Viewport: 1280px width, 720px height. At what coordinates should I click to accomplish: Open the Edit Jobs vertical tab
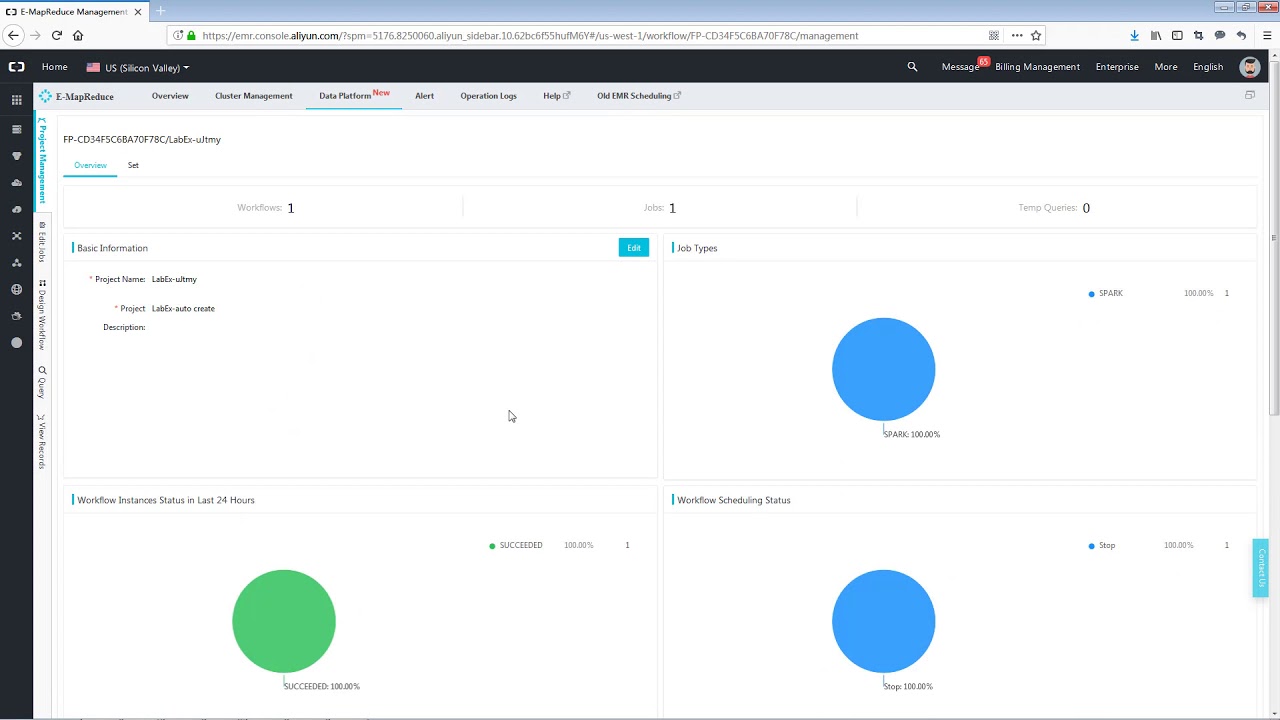[42, 242]
